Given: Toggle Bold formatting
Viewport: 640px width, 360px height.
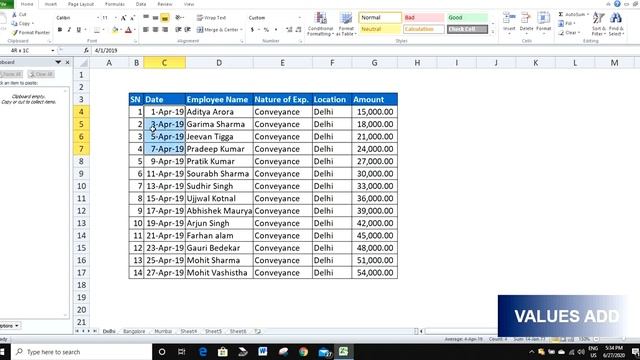Looking at the screenshot, I should pos(60,30).
